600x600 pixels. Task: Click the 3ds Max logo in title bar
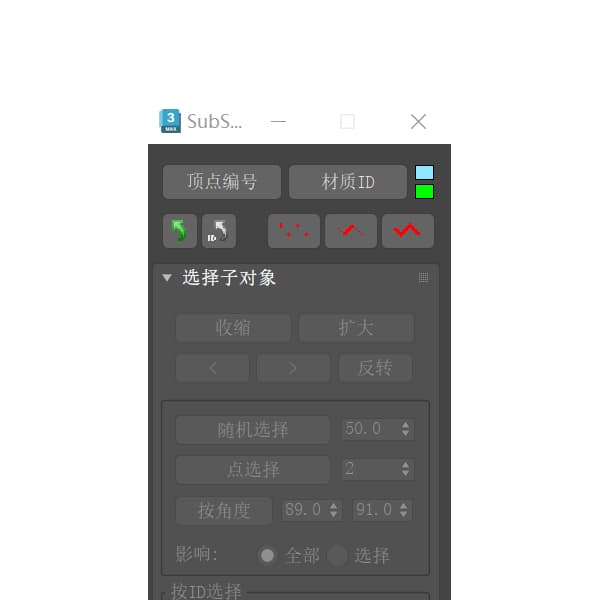[170, 121]
